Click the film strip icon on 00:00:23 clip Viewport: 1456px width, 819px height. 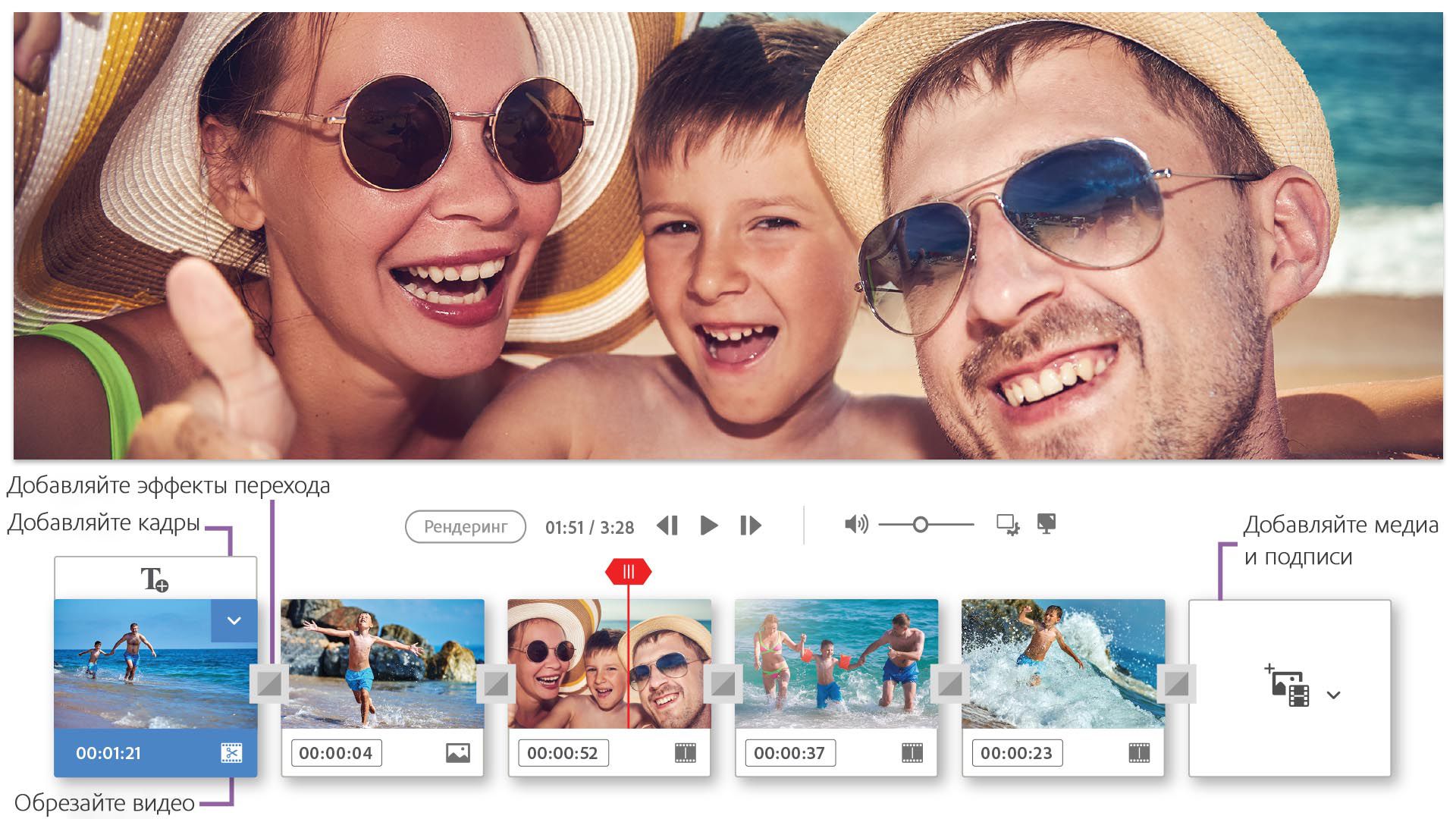pos(1139,753)
